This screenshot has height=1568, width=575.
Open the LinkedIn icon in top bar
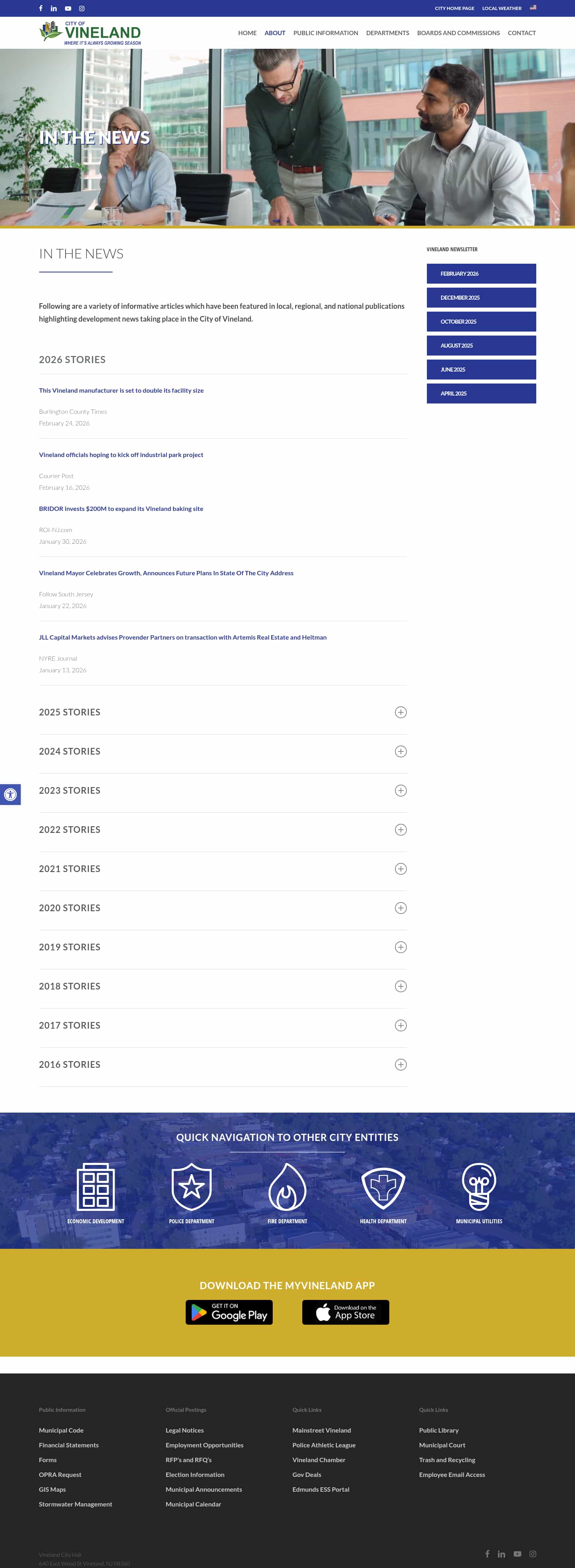54,8
